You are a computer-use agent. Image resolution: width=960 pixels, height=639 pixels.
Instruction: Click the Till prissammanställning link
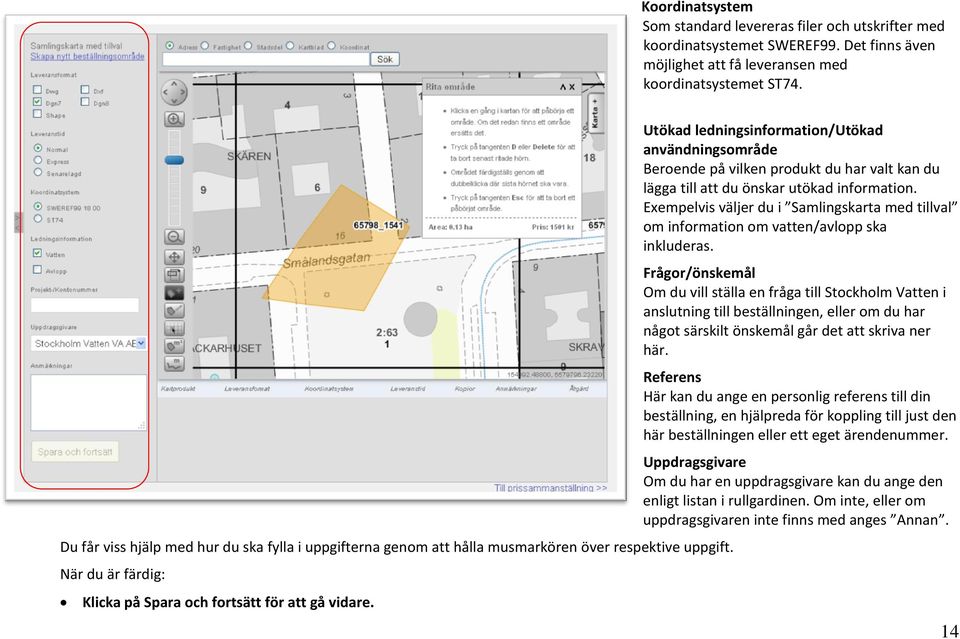coord(550,488)
